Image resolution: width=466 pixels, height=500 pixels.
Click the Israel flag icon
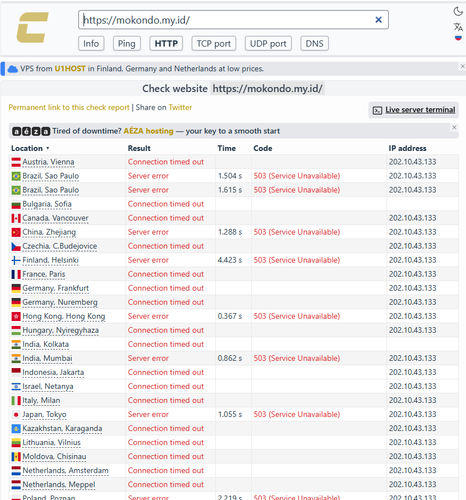click(x=16, y=386)
